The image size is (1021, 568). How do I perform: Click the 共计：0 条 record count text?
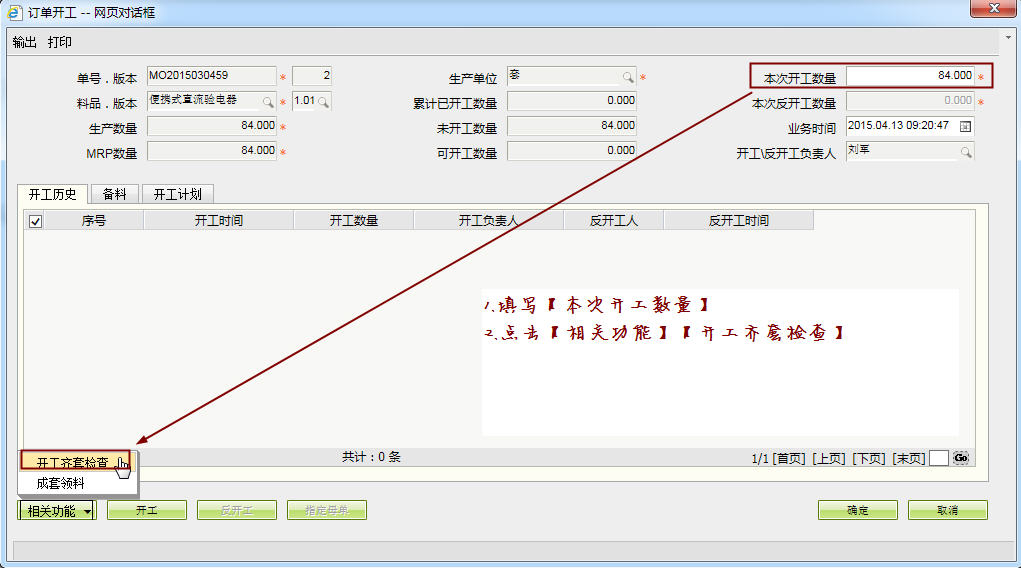(x=371, y=457)
